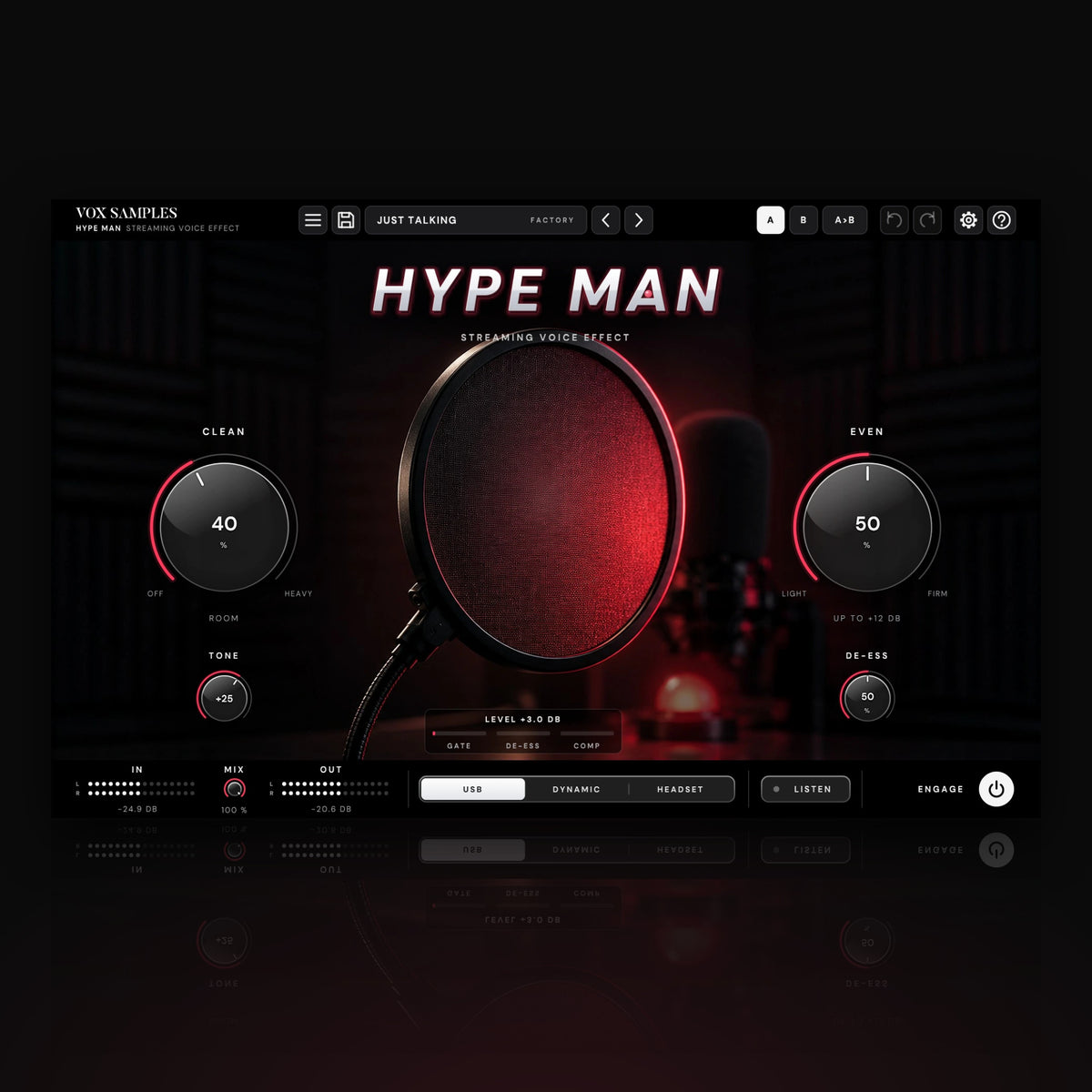Click the LEVEL +3.0 DB readout
Viewport: 1092px width, 1092px height.
tap(522, 720)
